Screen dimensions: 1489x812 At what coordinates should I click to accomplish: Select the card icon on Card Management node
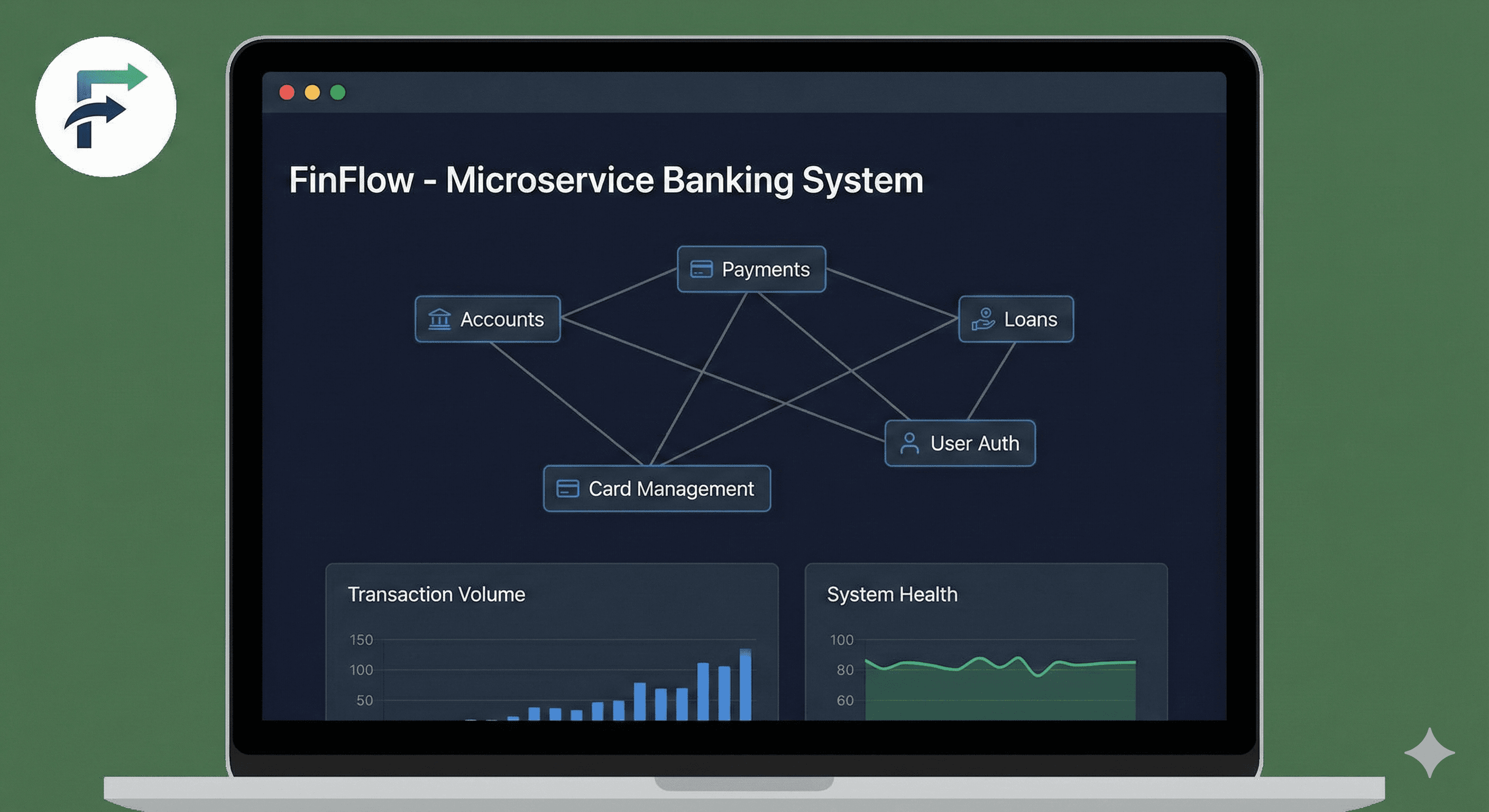[x=569, y=489]
